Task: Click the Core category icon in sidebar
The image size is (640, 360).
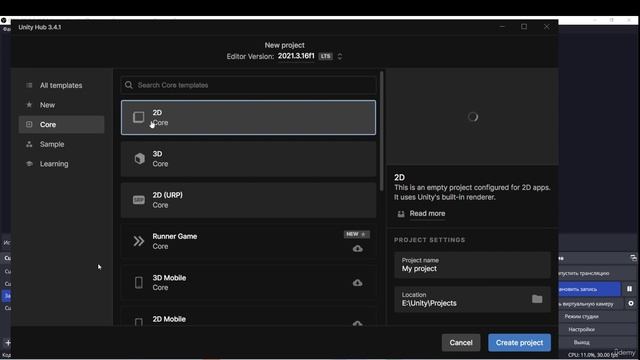Action: (x=29, y=124)
